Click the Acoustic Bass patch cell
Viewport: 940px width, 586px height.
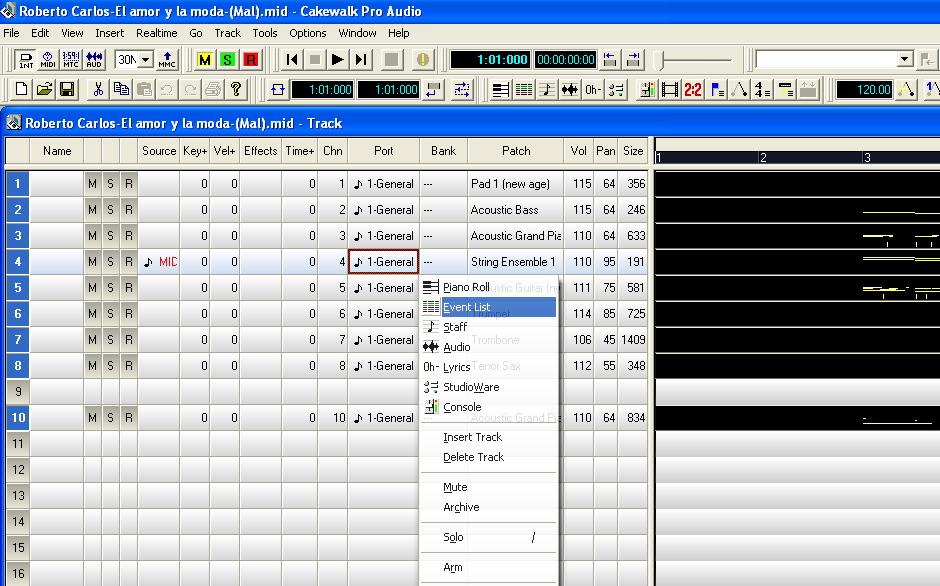click(516, 210)
